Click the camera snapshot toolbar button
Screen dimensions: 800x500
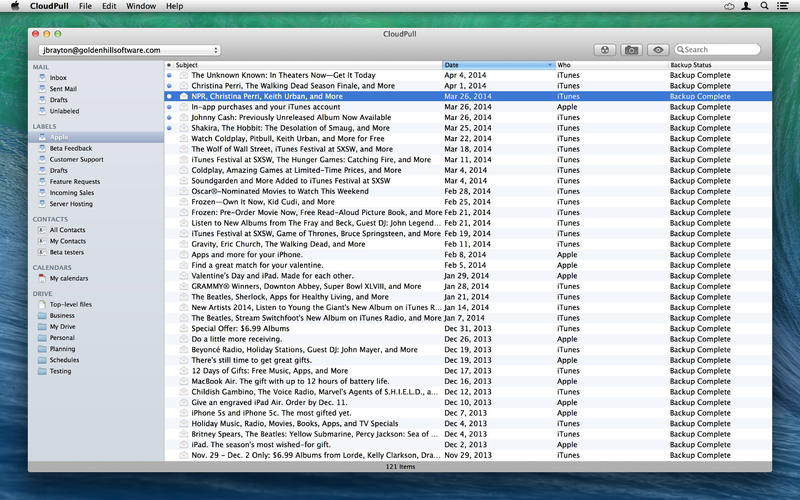coord(631,49)
